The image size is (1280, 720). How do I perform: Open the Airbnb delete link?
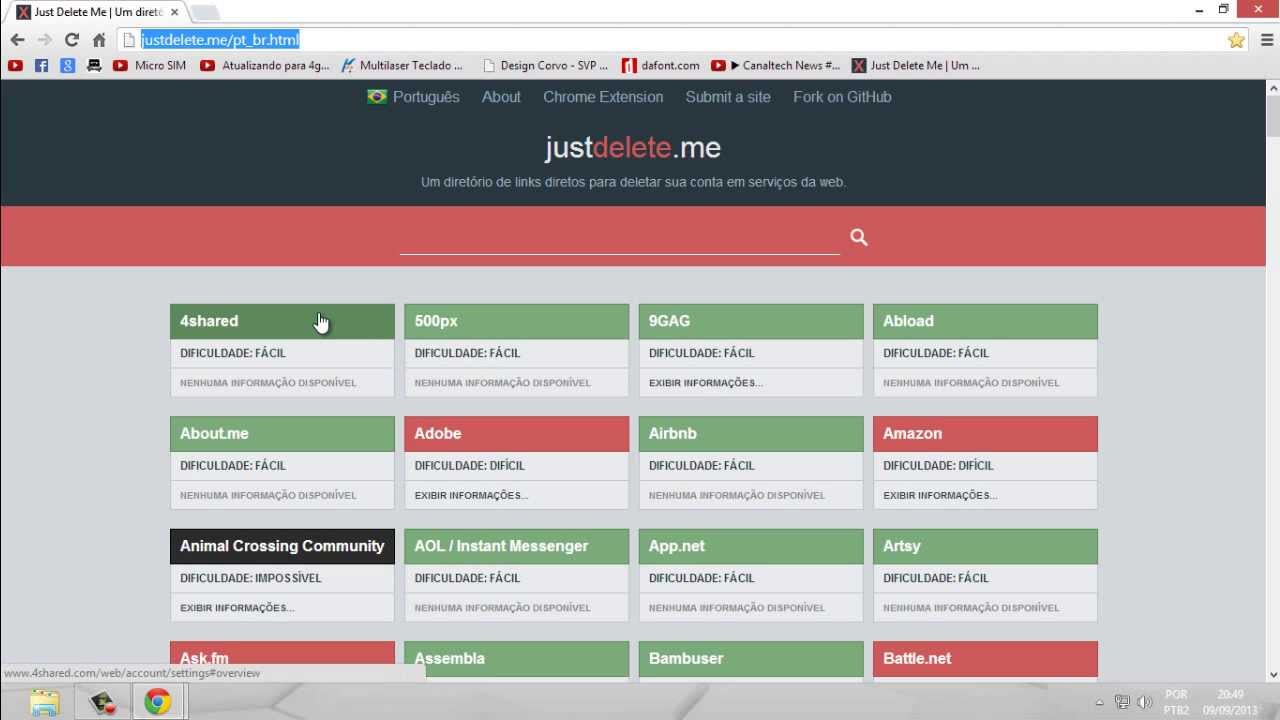(751, 434)
